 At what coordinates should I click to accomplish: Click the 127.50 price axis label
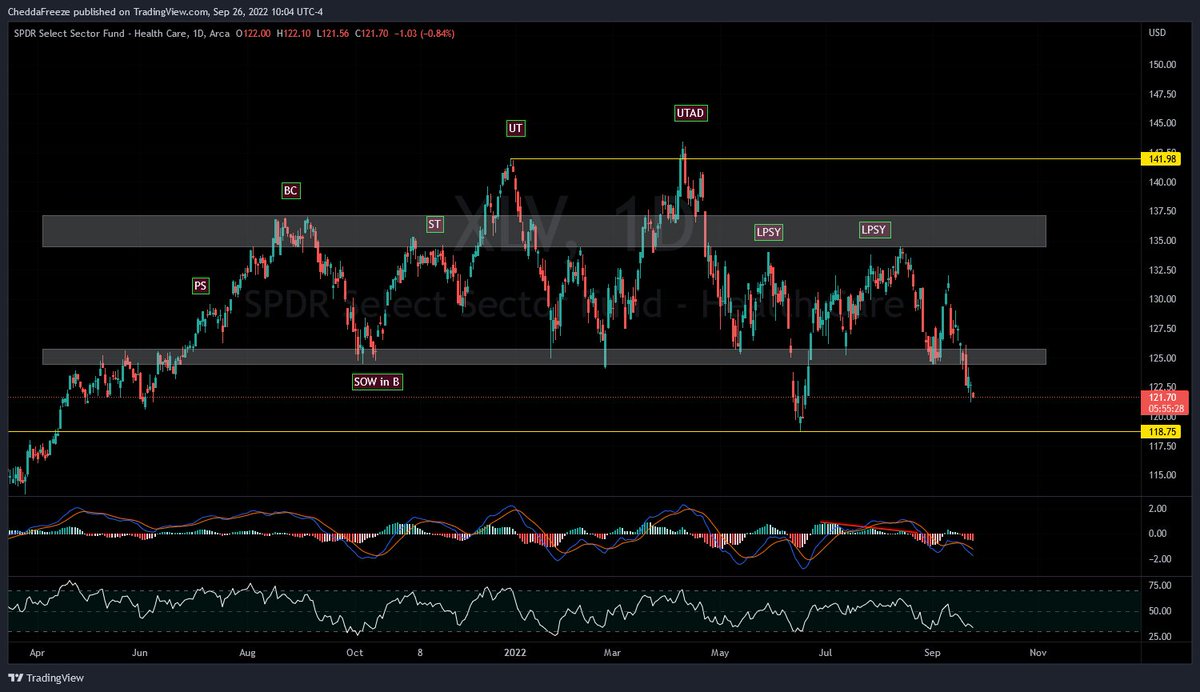click(x=1162, y=328)
